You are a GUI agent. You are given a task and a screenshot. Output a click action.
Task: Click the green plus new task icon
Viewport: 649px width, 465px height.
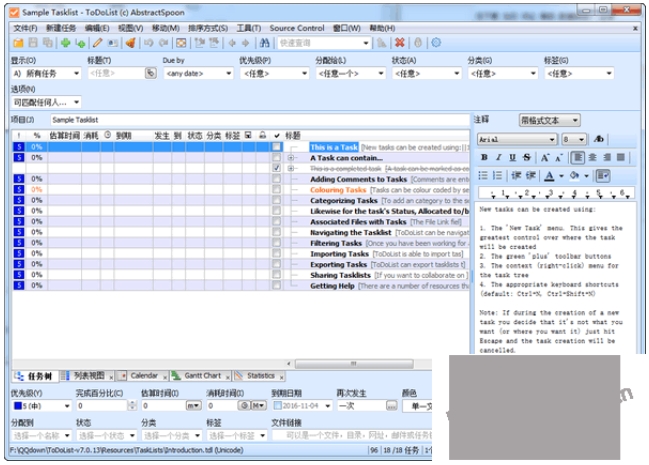click(65, 43)
